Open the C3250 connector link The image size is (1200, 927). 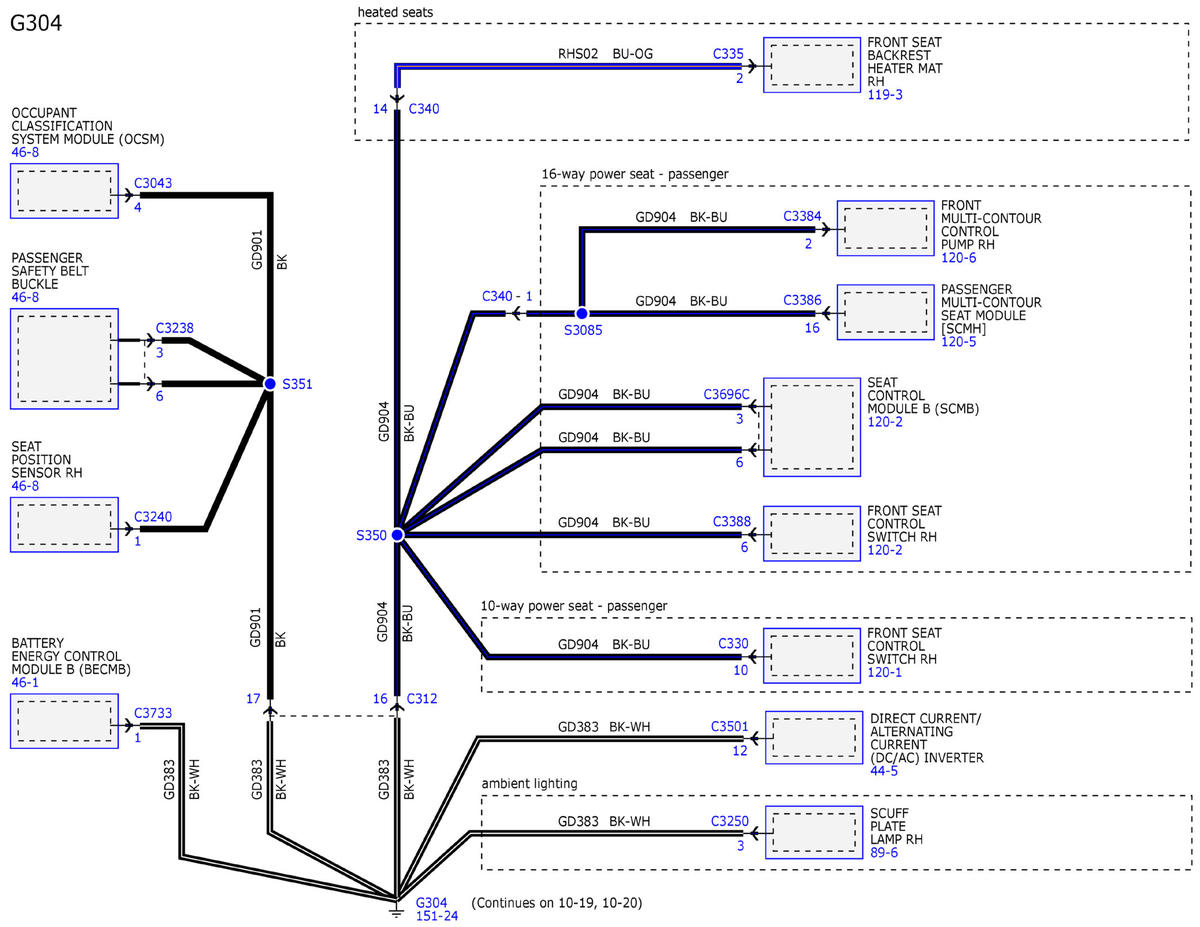pyautogui.click(x=729, y=820)
